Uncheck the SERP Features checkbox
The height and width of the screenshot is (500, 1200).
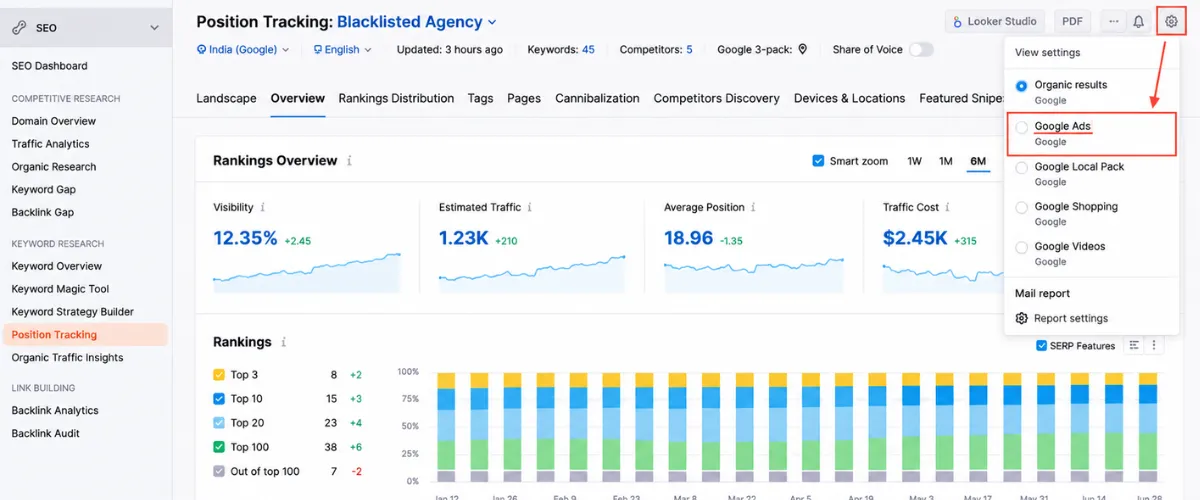tap(1042, 346)
